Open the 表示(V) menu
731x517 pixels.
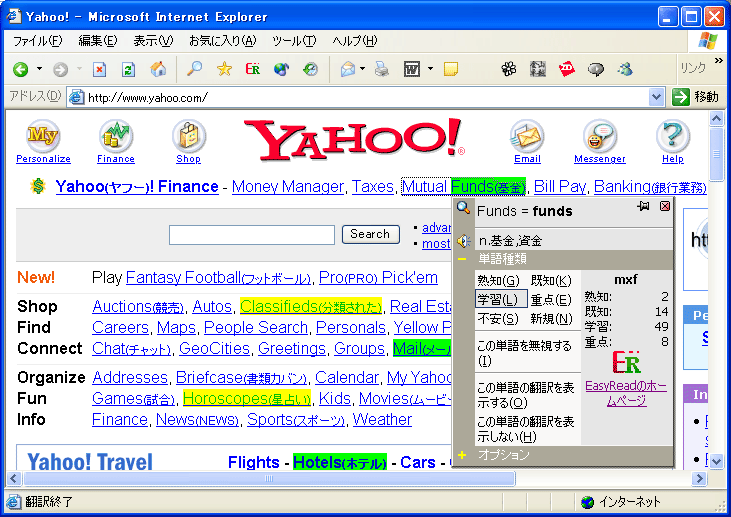(153, 41)
